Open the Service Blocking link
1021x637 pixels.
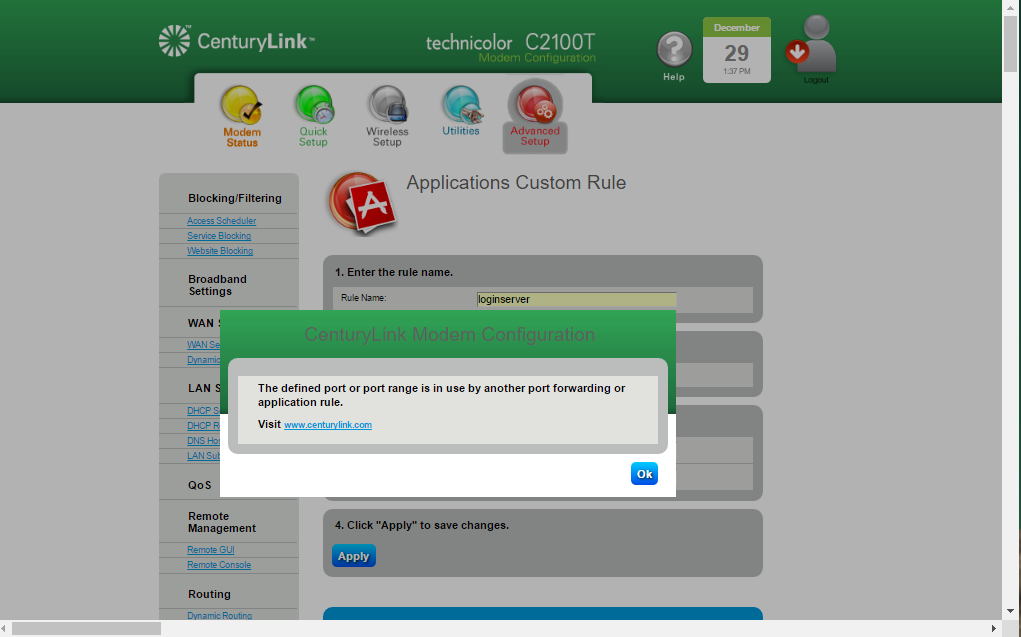pyautogui.click(x=219, y=236)
